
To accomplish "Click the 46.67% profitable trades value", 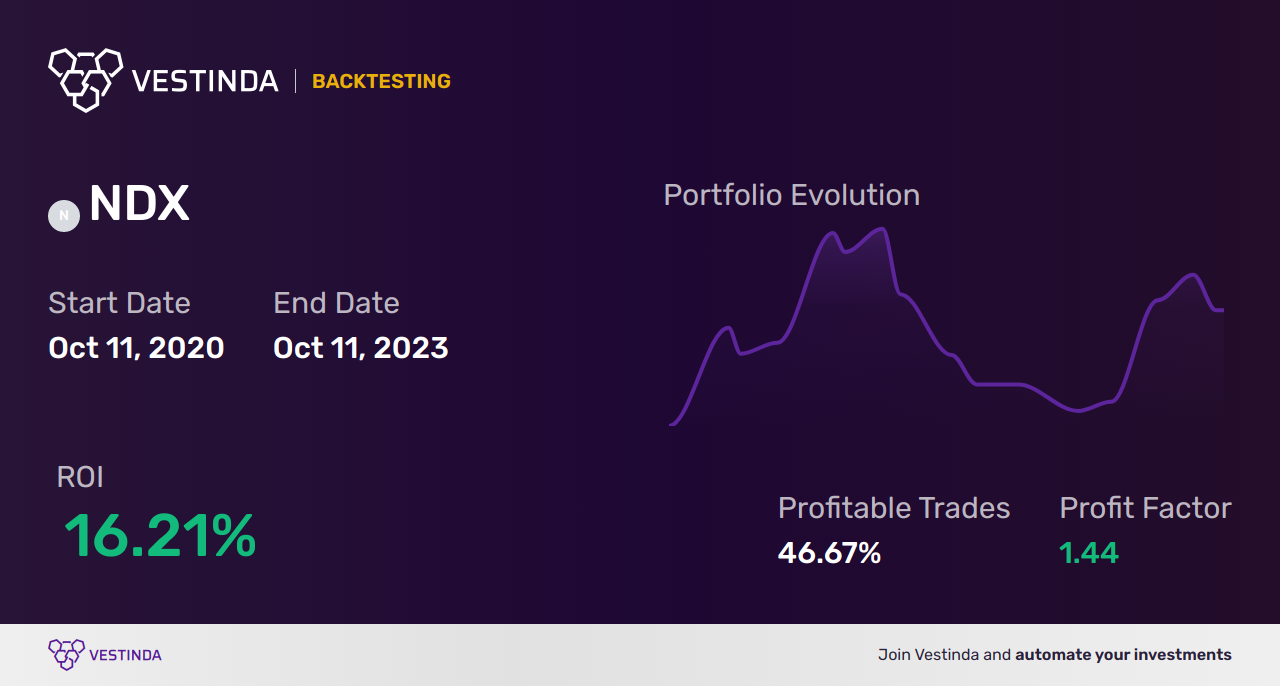I will [829, 553].
